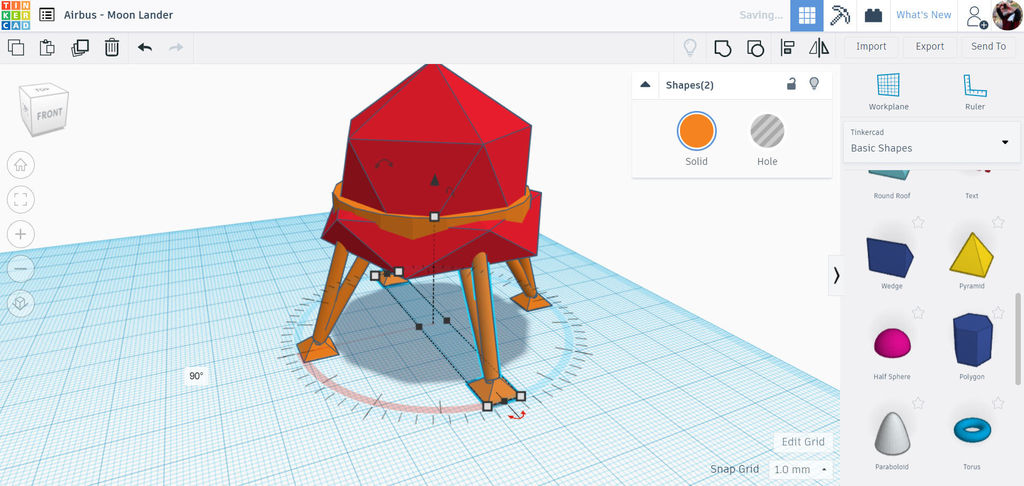1024x486 pixels.
Task: Open the designs list icon
Action: pos(47,15)
